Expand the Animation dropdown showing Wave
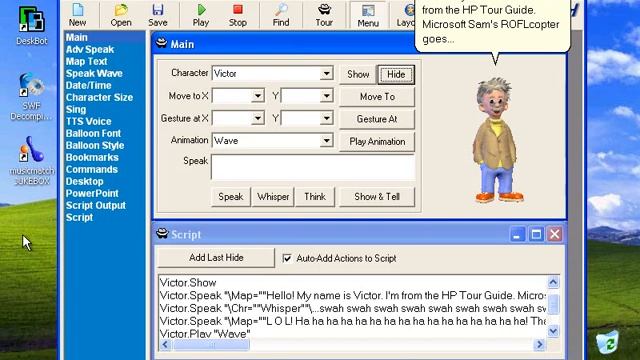Viewport: 640px width, 360px height. (x=327, y=141)
